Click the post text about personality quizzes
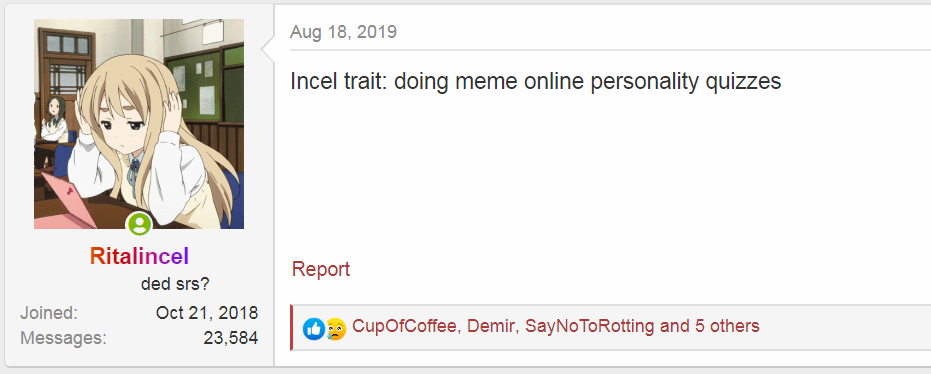931x374 pixels. coord(536,81)
